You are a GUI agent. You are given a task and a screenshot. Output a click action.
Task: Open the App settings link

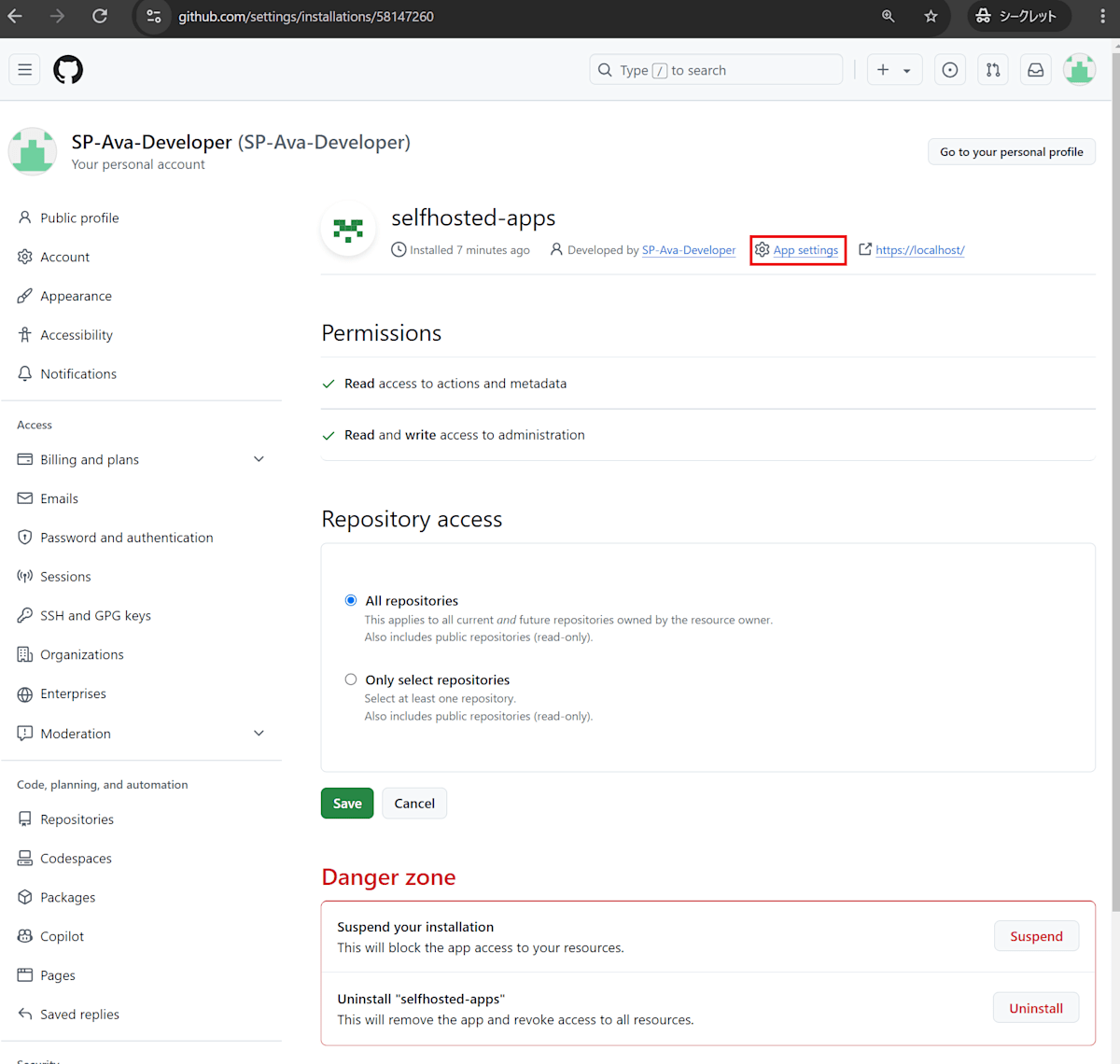point(805,250)
